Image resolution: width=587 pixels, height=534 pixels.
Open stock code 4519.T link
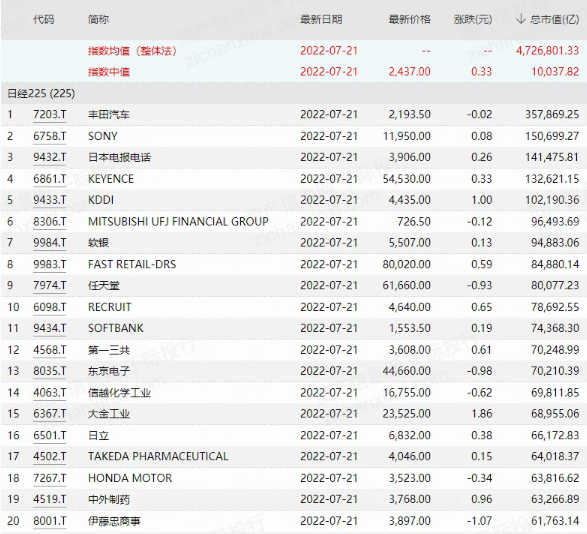point(49,498)
